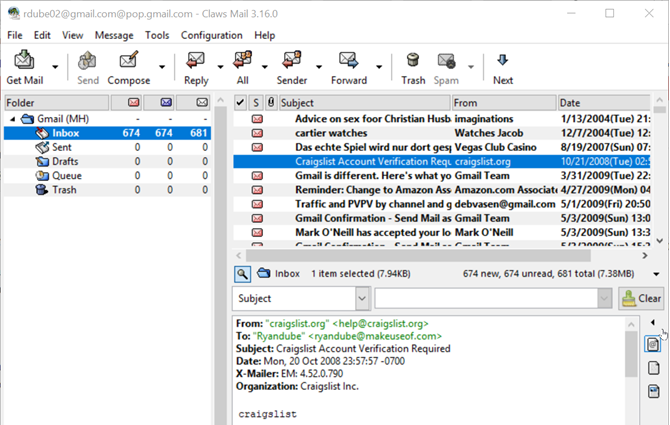Image resolution: width=670 pixels, height=425 pixels.
Task: Open the search history dropdown arrow
Action: pos(604,298)
